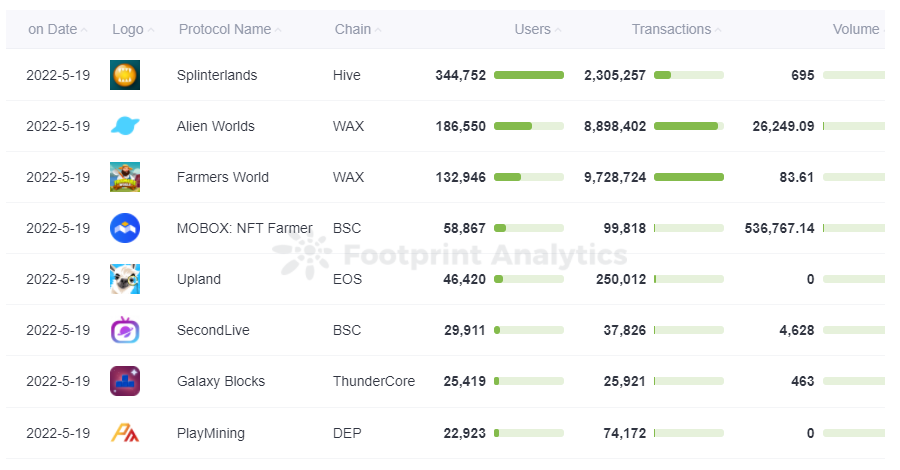The image size is (900, 470).
Task: Click the transactions value 99,818
Action: 624,228
